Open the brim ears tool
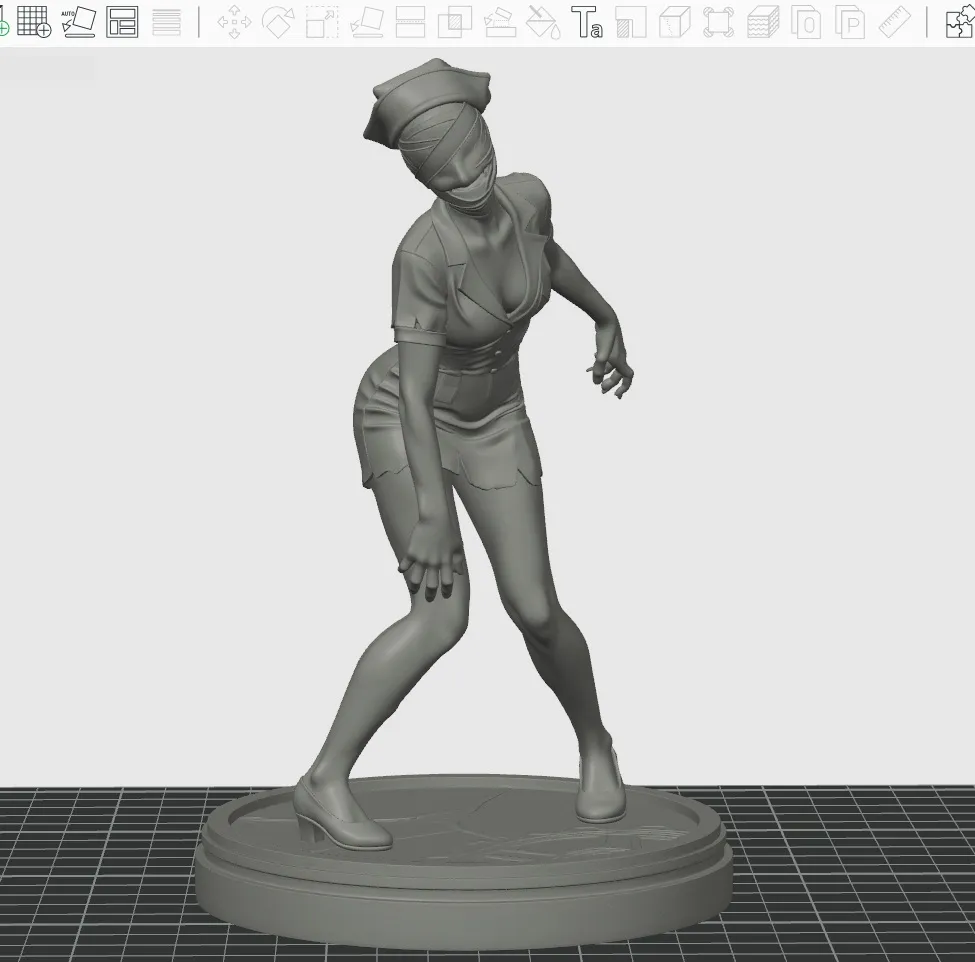The height and width of the screenshot is (962, 975). pyautogui.click(x=718, y=22)
